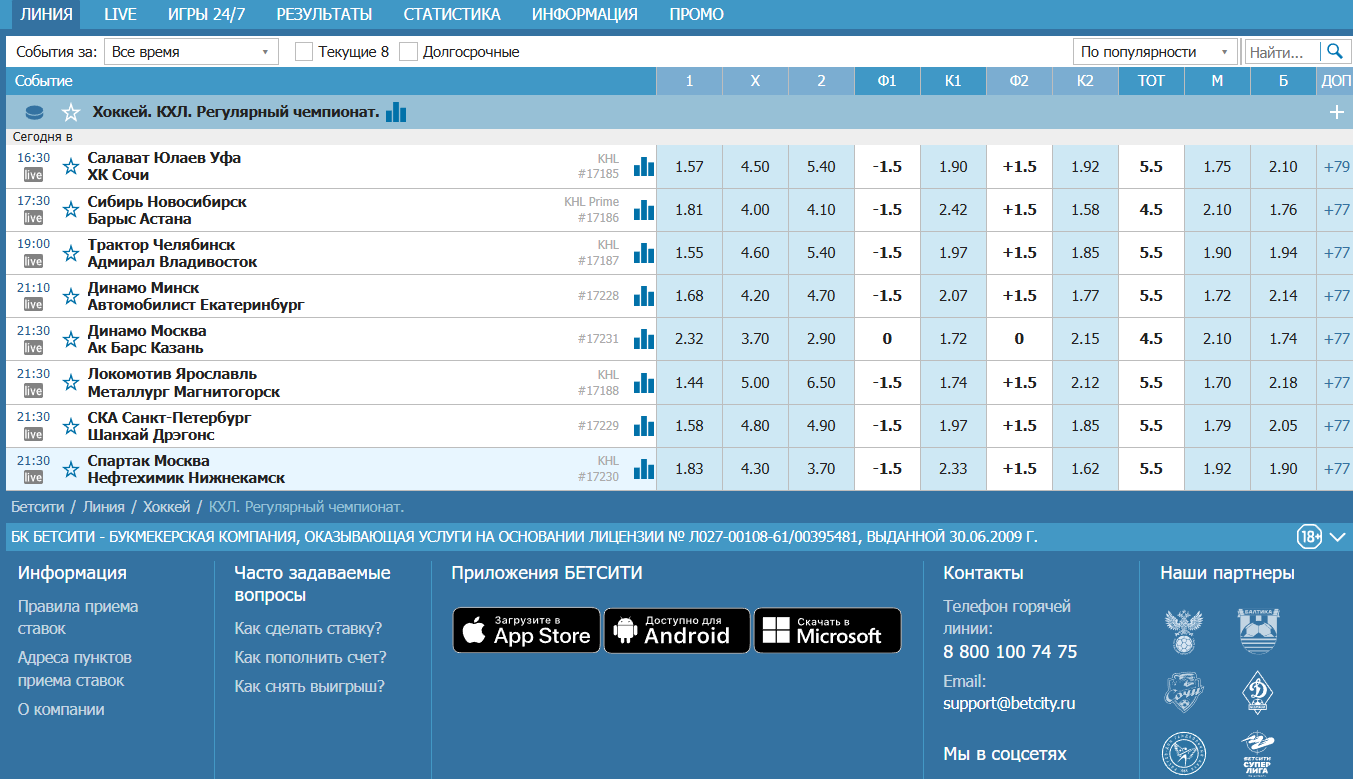The width and height of the screenshot is (1353, 779).
Task: Open the По популярности sort dropdown
Action: (1155, 52)
